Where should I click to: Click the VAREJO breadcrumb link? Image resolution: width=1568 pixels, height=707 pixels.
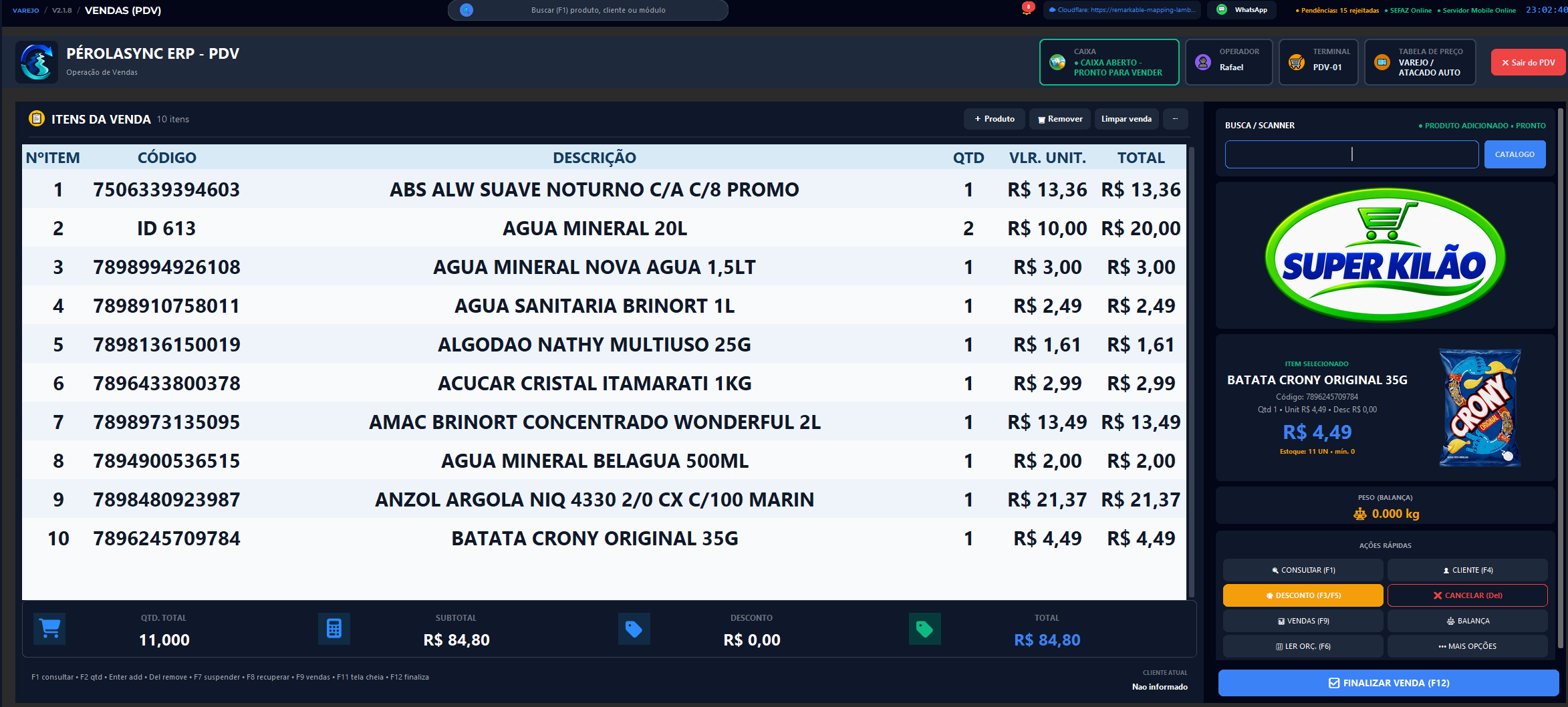(25, 10)
